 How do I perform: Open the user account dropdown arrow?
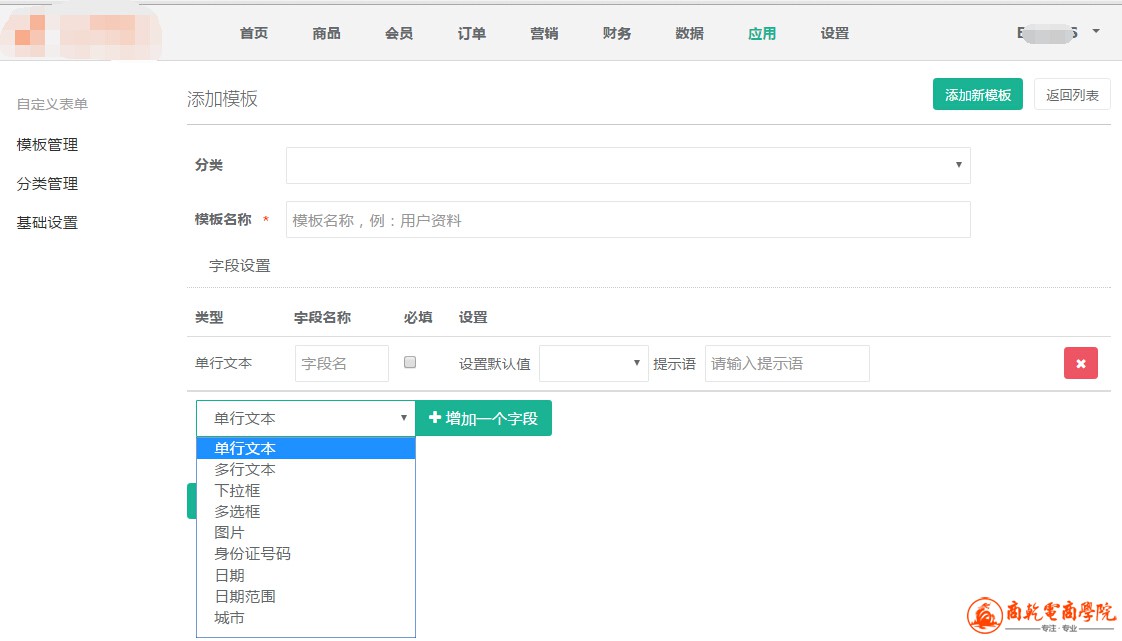click(1096, 31)
